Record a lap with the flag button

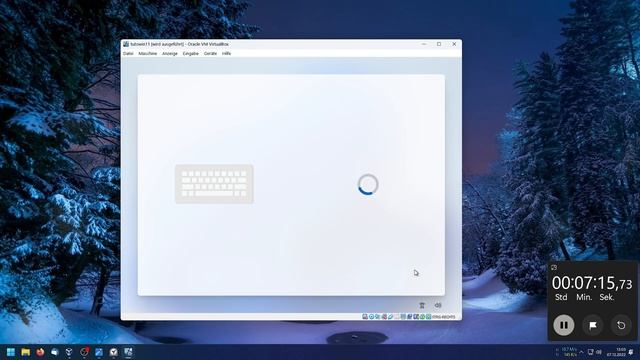(x=593, y=325)
